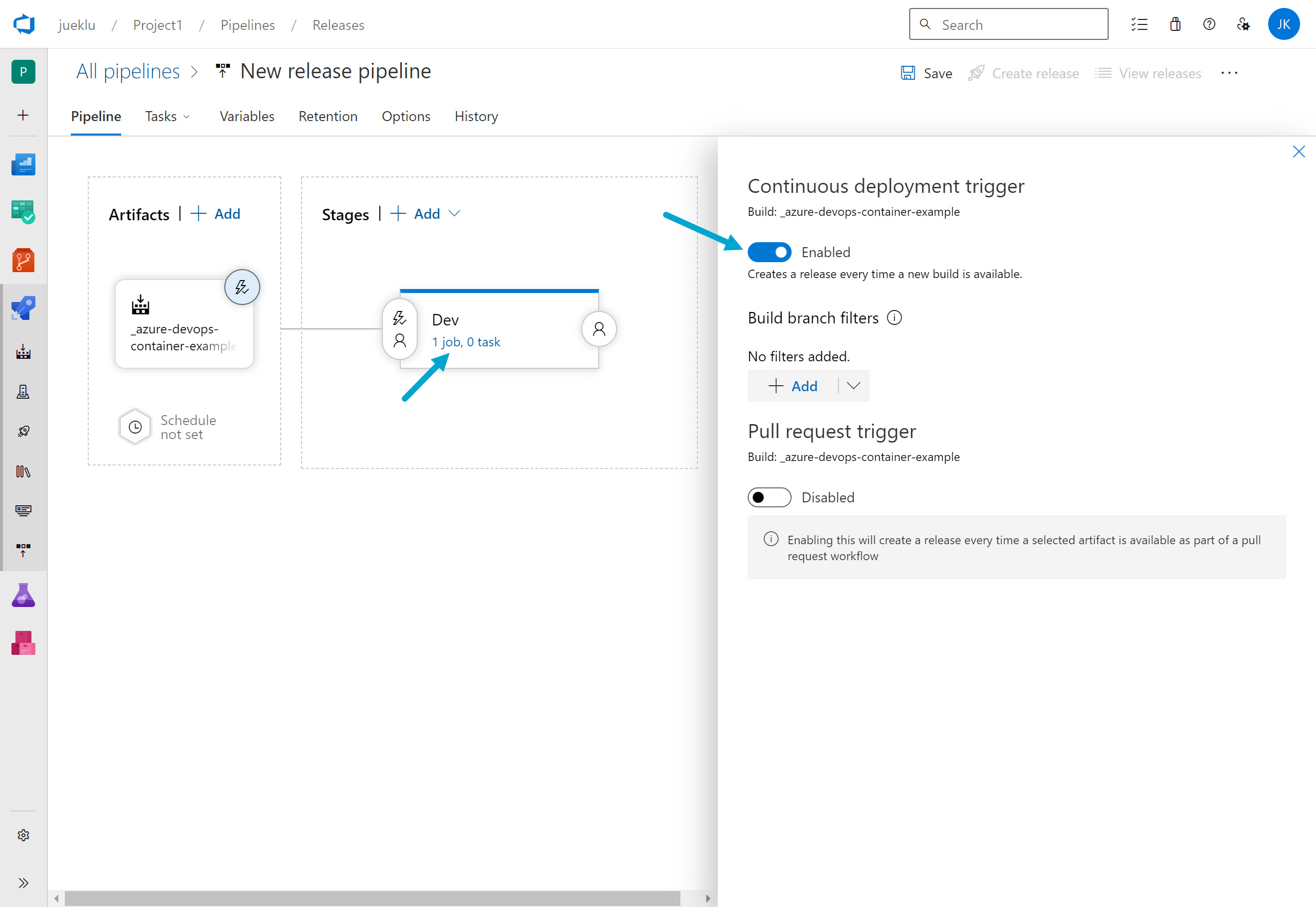Open the marketplace shopping bag icon
This screenshot has width=1316, height=907.
[x=1175, y=24]
